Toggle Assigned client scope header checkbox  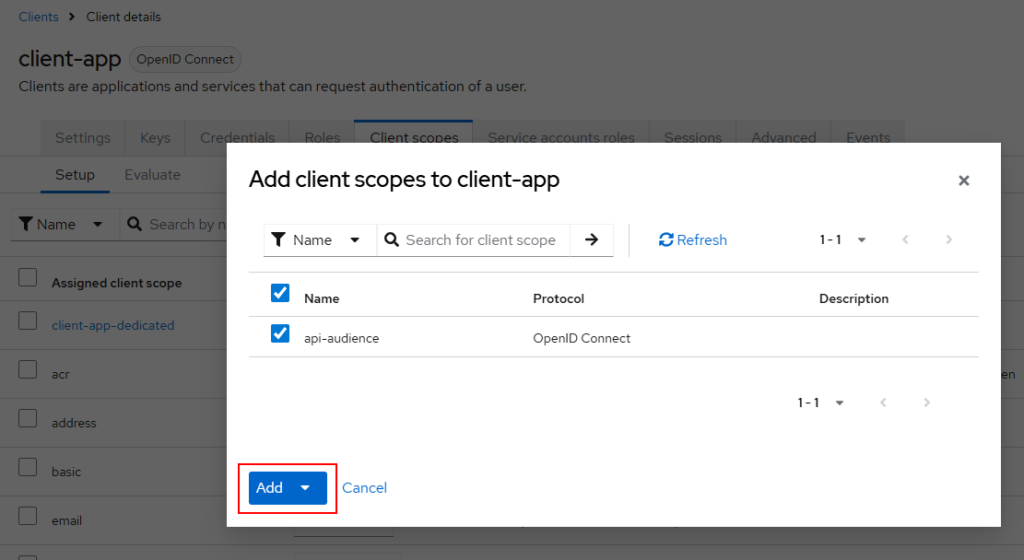click(27, 277)
